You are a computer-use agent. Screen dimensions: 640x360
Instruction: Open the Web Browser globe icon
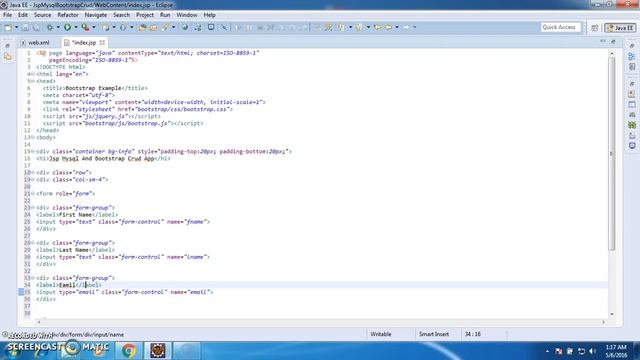click(185, 27)
